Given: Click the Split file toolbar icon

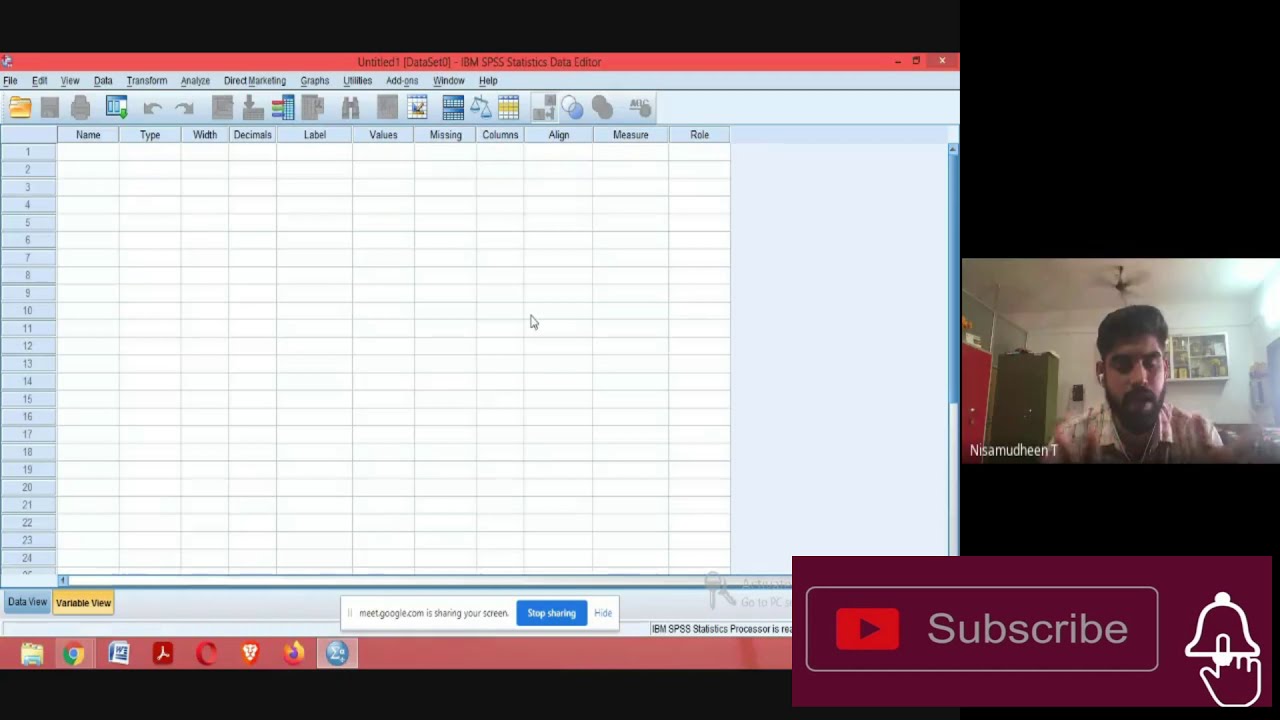Looking at the screenshot, I should [x=453, y=107].
